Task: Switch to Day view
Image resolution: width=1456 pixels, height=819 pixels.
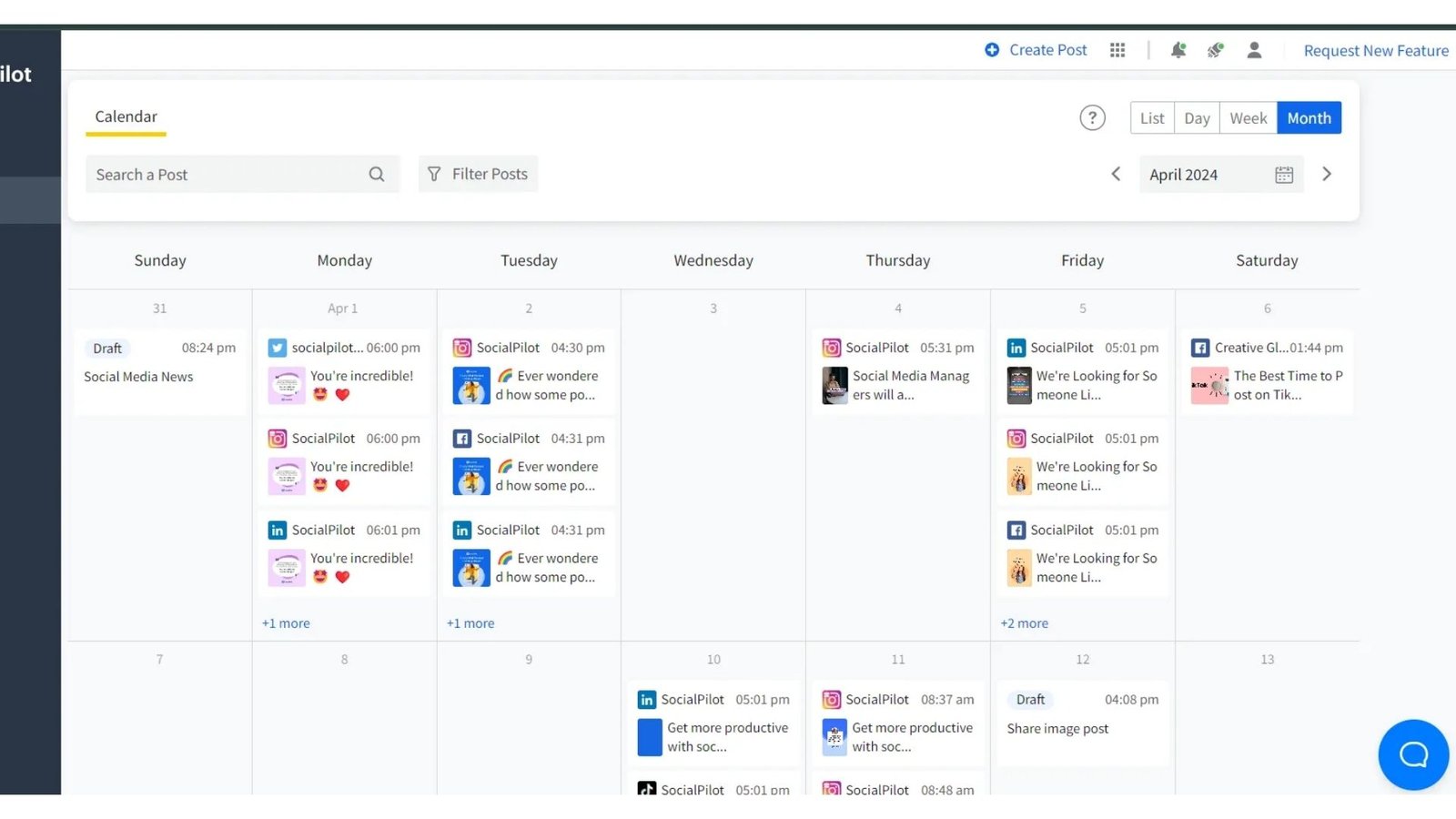Action: (x=1197, y=118)
